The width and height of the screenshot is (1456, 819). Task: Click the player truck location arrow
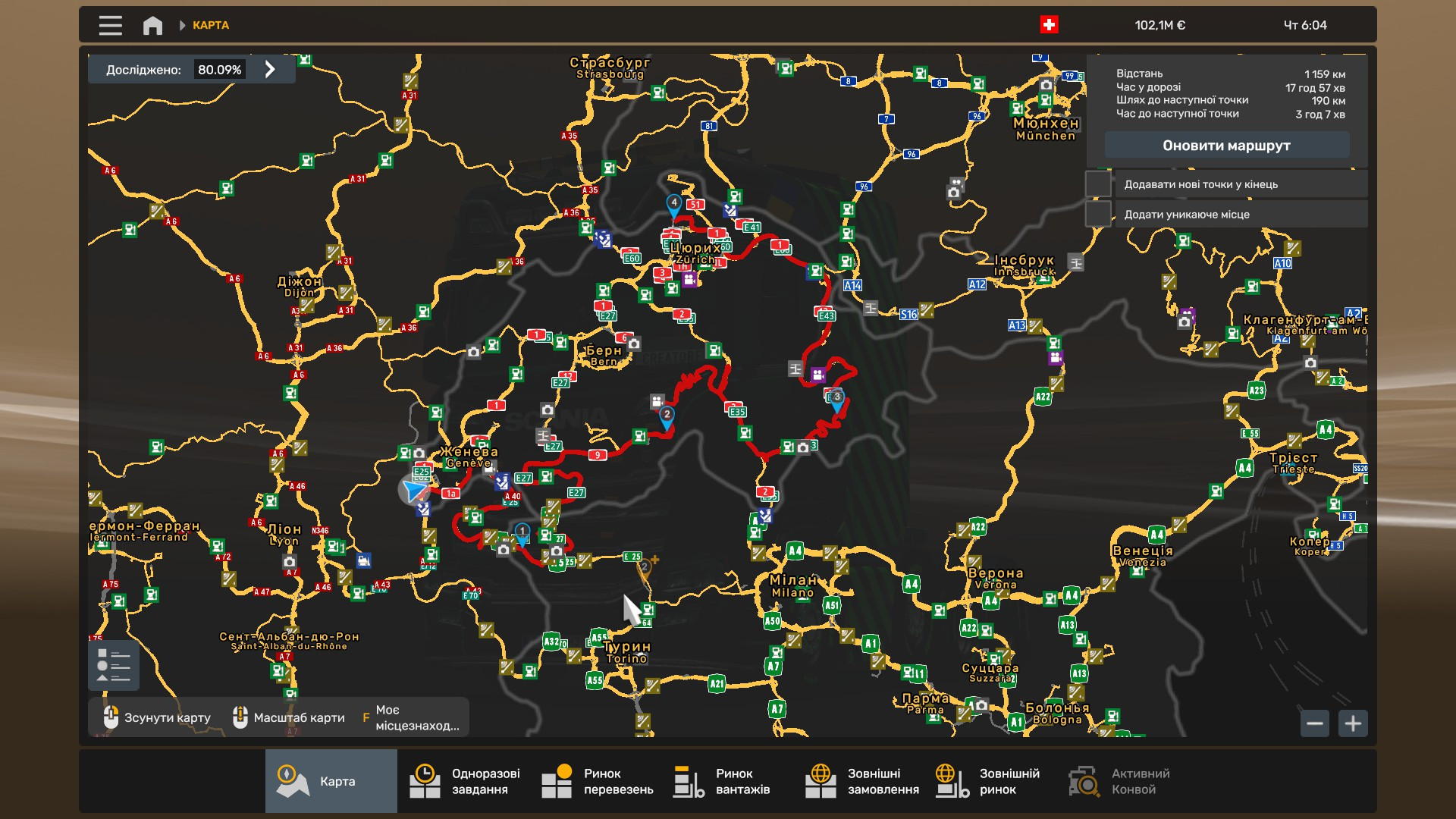click(414, 491)
